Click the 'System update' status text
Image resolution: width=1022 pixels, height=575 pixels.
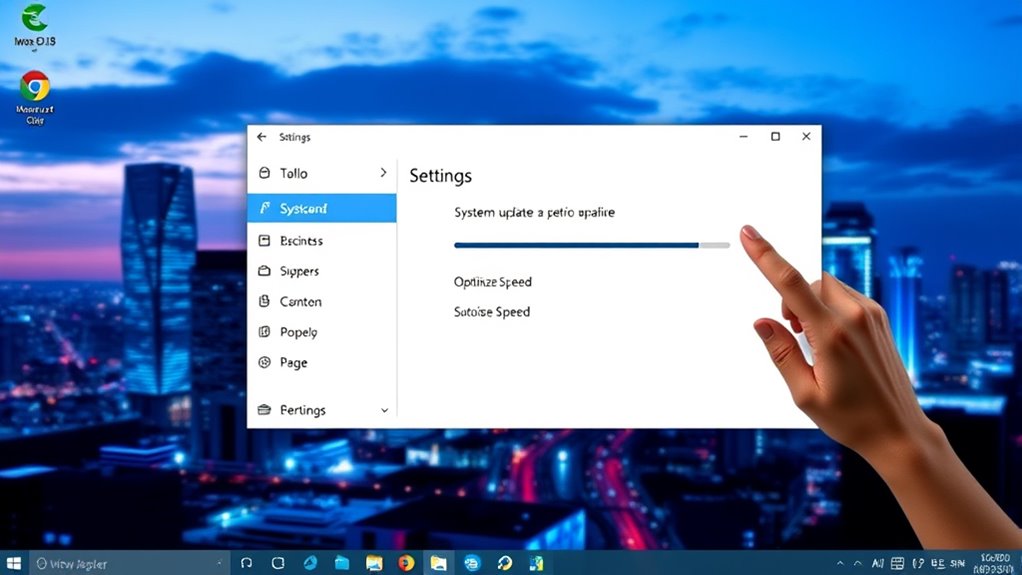534,213
